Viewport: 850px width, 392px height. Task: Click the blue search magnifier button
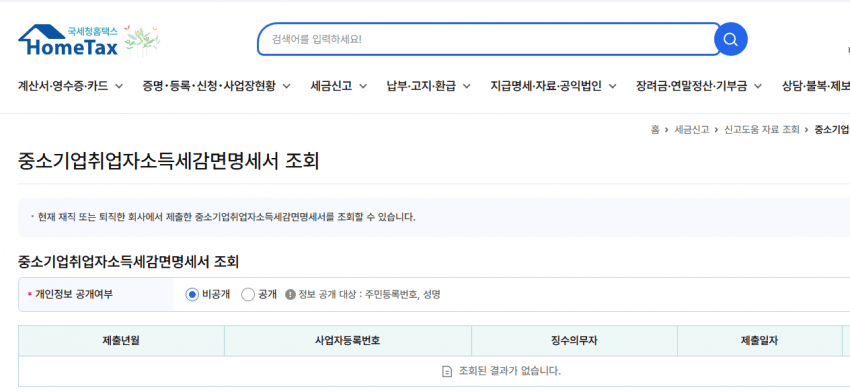tap(731, 39)
